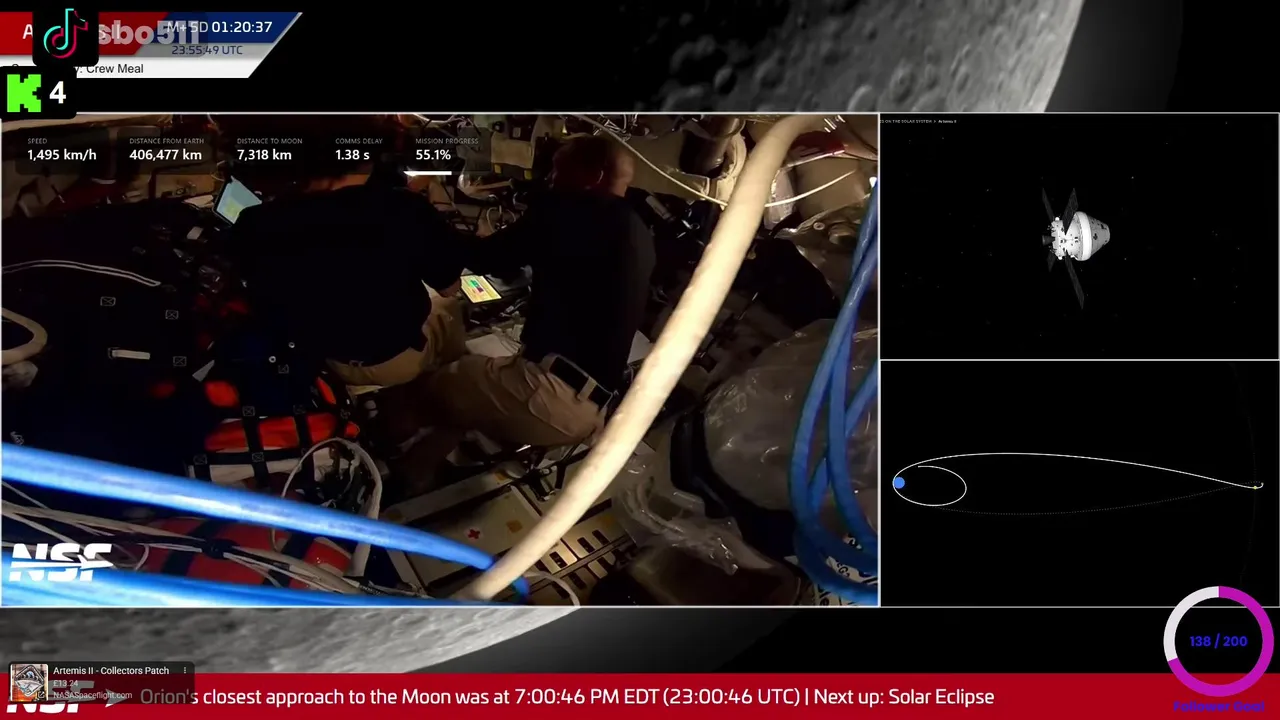
Task: Click the Comms Delay 1.38 s value
Action: tap(352, 155)
